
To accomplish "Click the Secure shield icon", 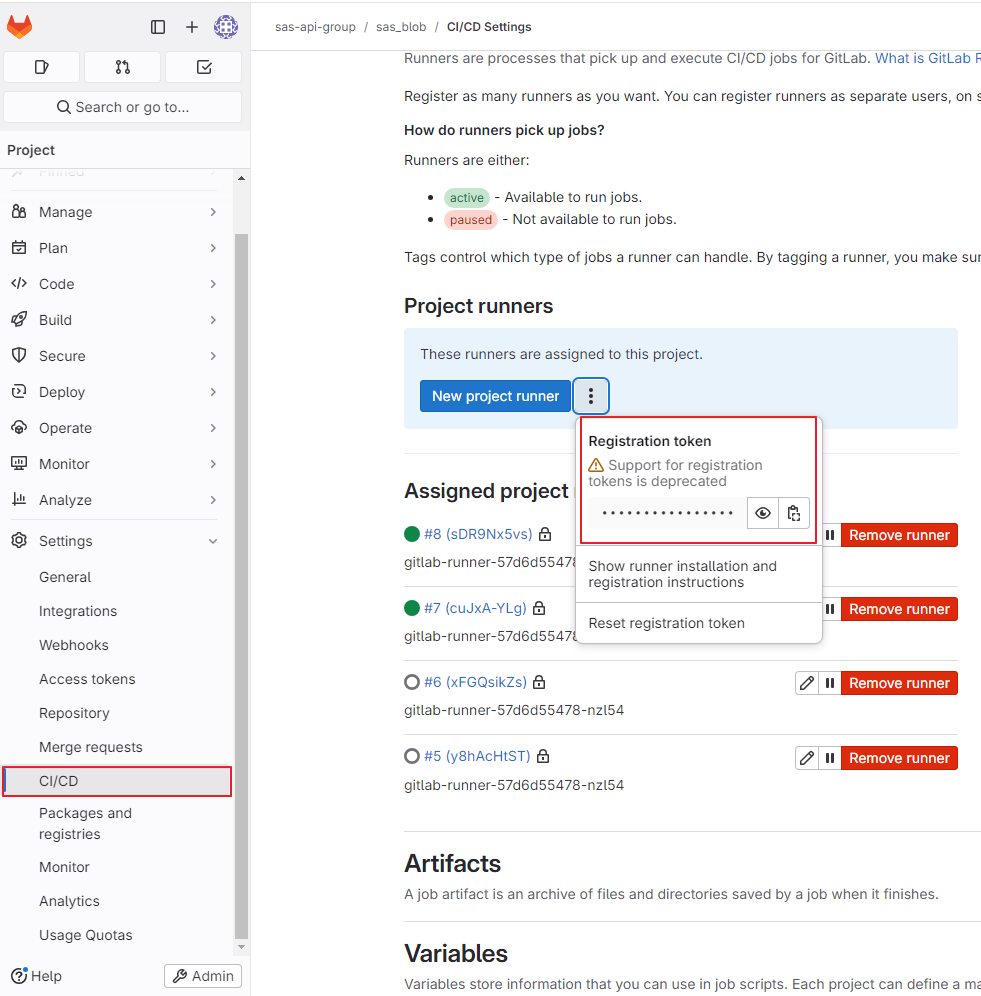I will coord(19,355).
